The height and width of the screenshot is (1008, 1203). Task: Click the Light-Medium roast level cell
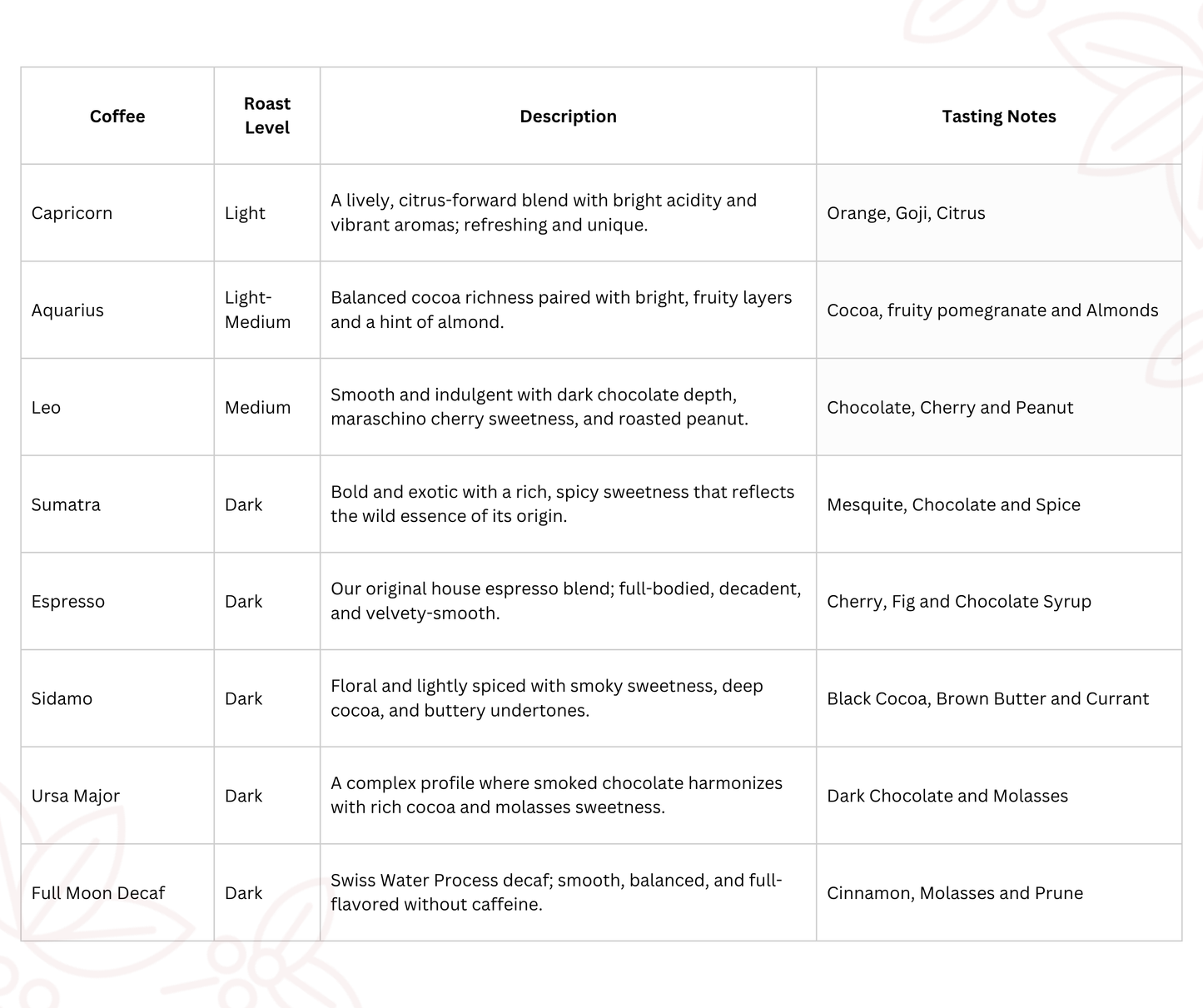click(x=257, y=310)
